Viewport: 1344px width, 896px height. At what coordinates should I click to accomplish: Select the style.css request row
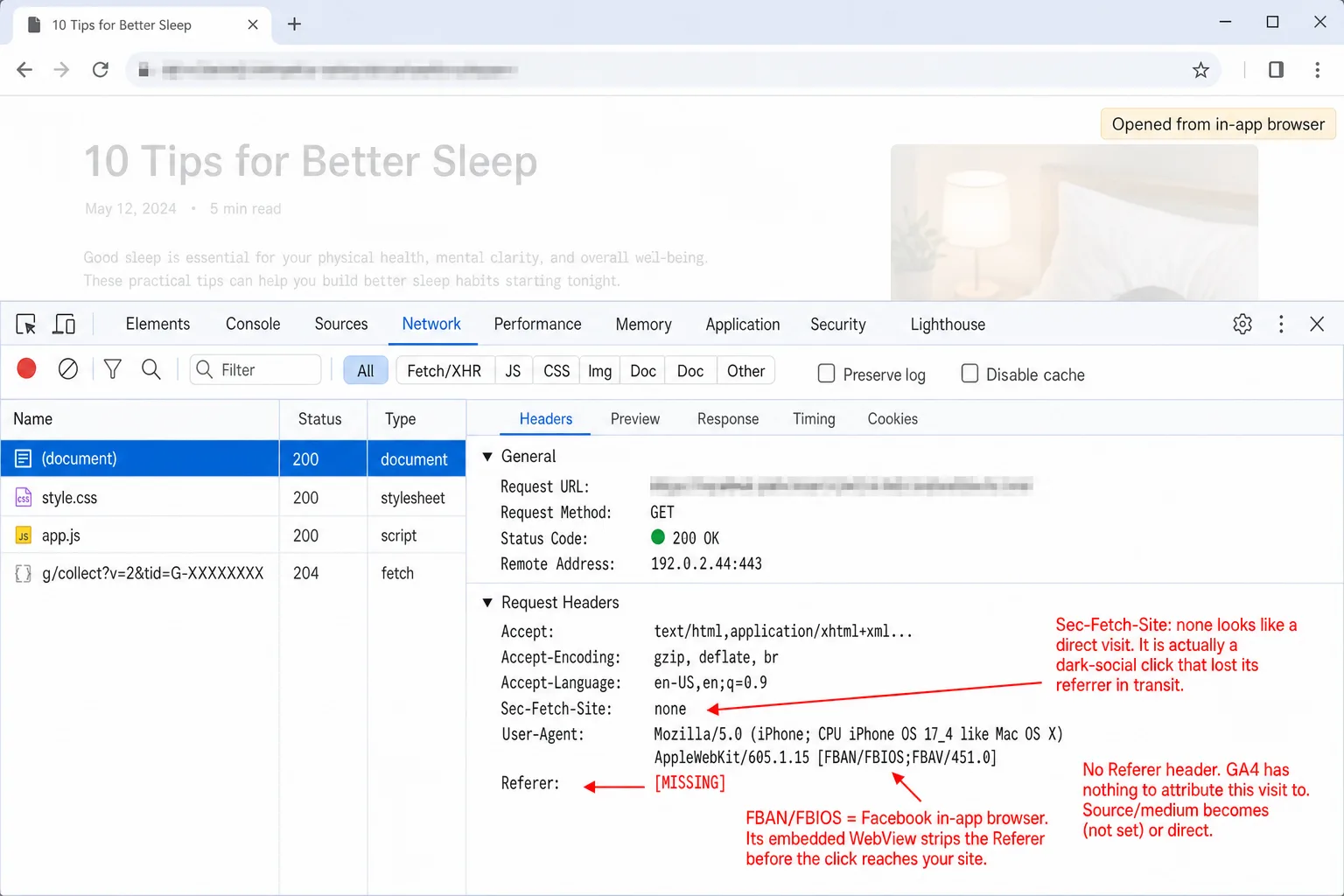233,498
